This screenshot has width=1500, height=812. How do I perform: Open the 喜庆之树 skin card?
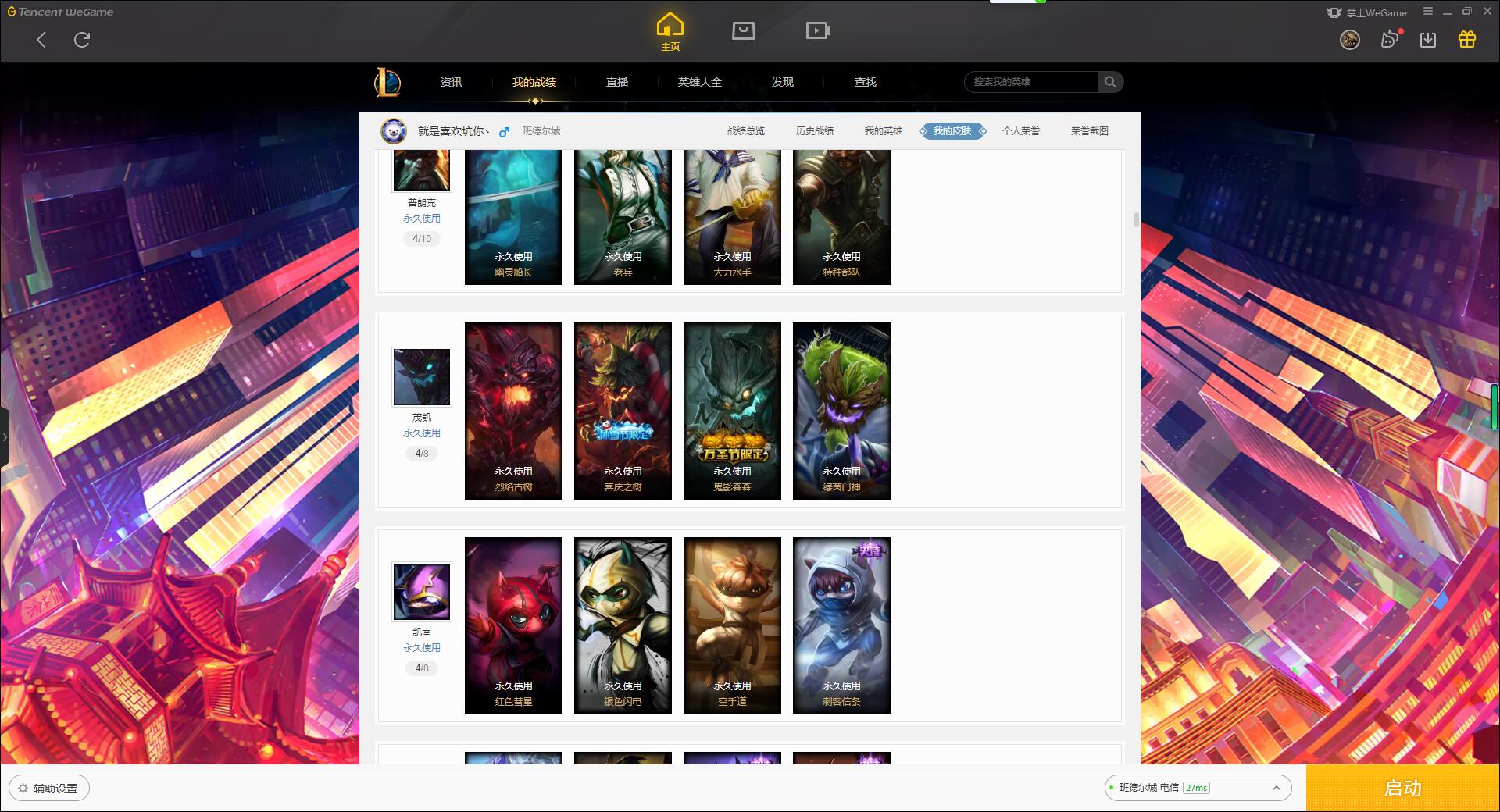pyautogui.click(x=623, y=411)
